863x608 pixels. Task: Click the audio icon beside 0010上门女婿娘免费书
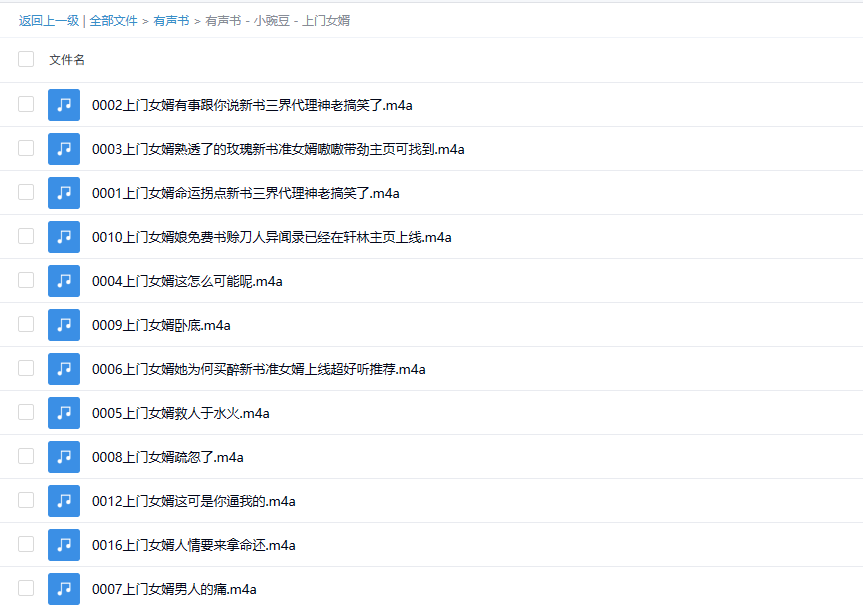click(63, 236)
